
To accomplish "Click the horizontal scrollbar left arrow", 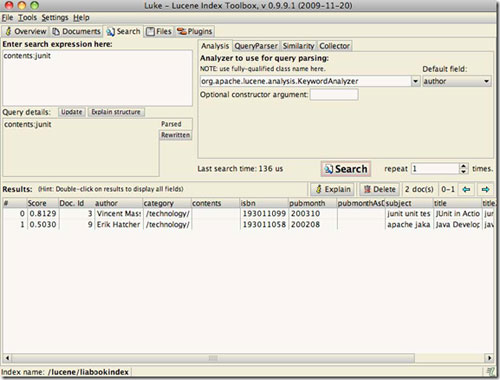I will click(x=7, y=358).
